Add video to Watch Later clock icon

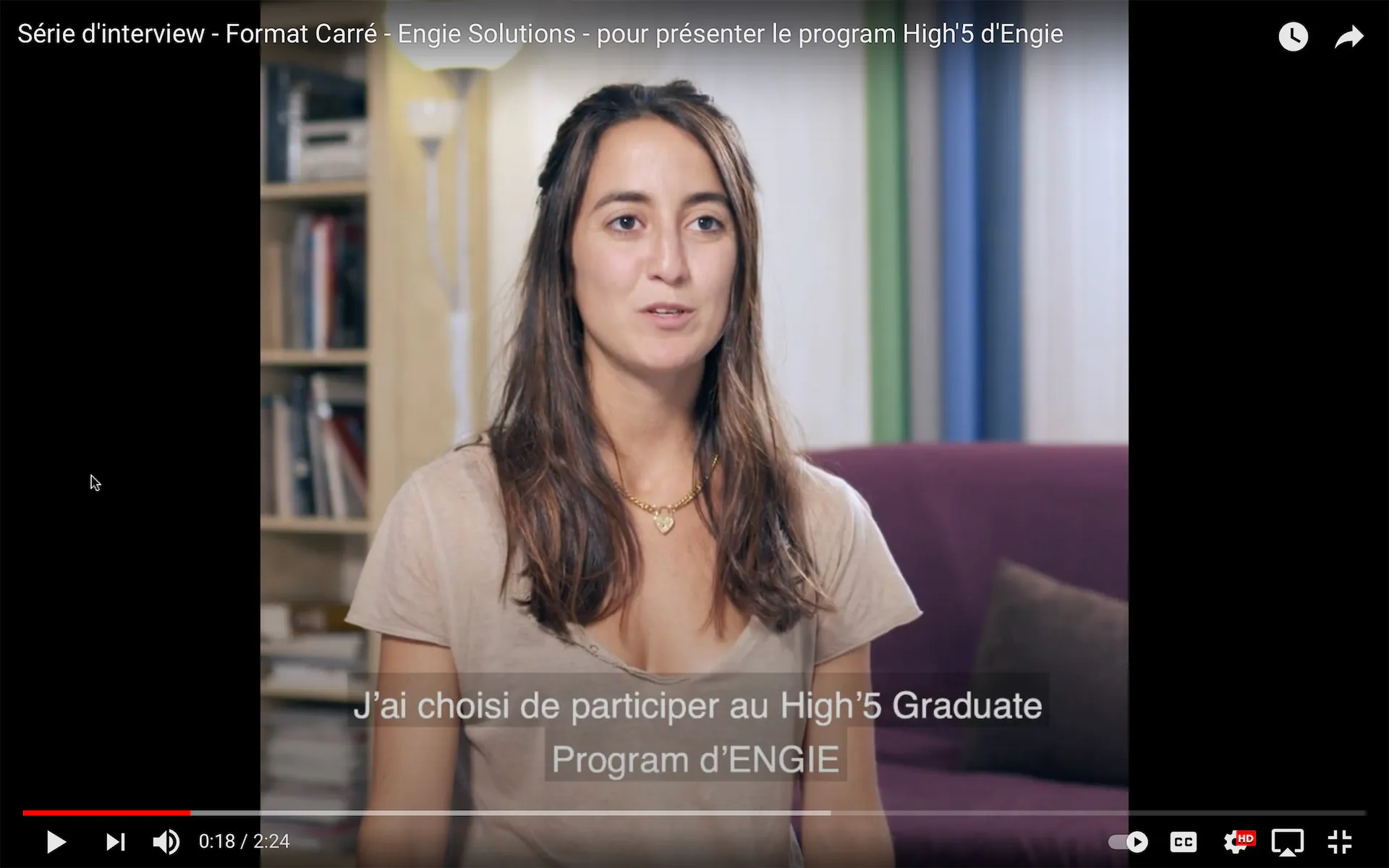pos(1293,36)
